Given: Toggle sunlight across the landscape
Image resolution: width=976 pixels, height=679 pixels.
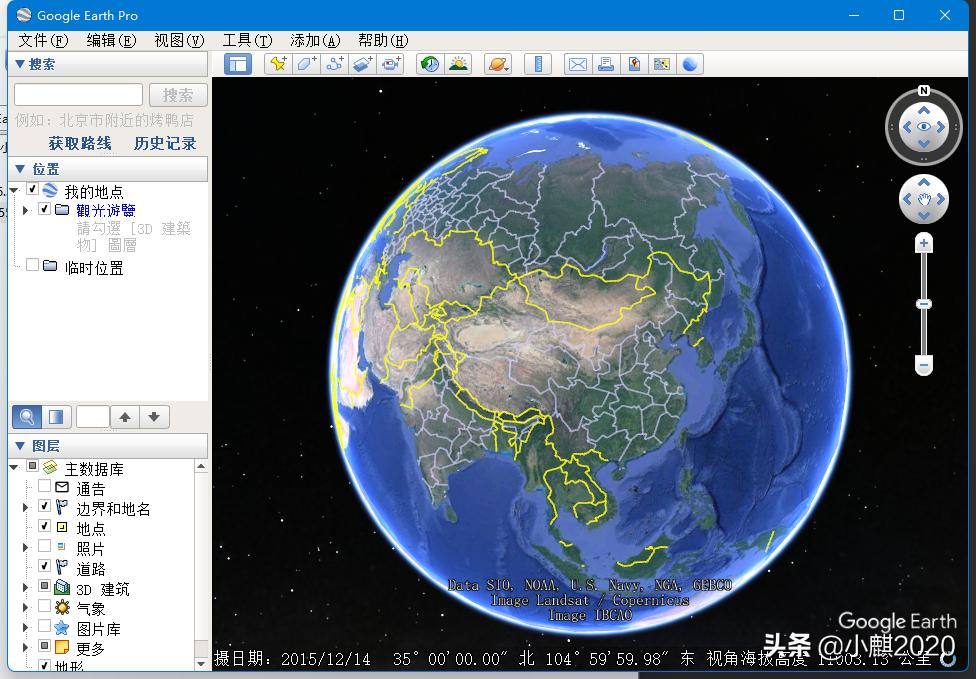Looking at the screenshot, I should (460, 63).
